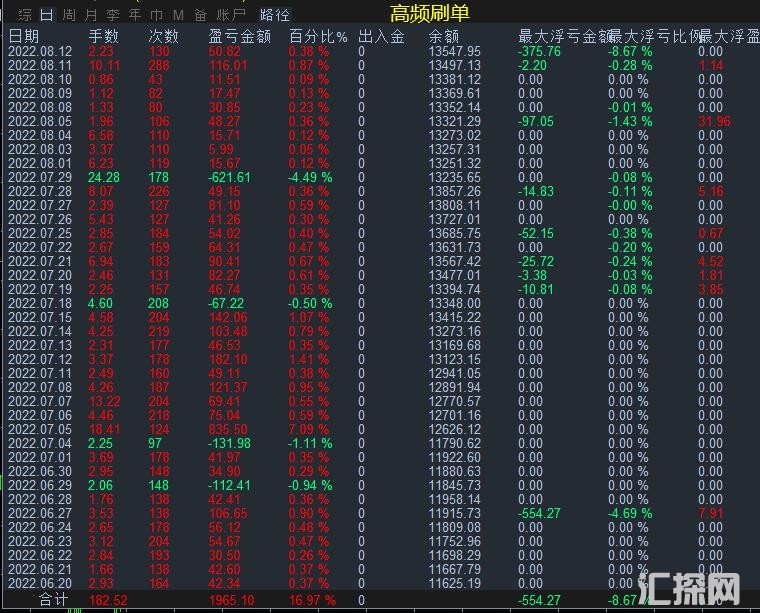Switch to the 综 summary tab

pyautogui.click(x=24, y=15)
